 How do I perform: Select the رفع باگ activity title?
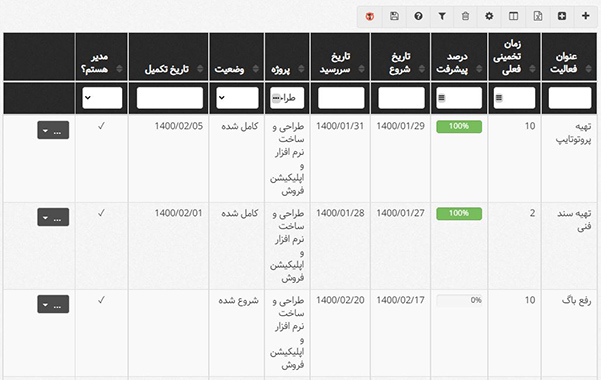point(576,300)
